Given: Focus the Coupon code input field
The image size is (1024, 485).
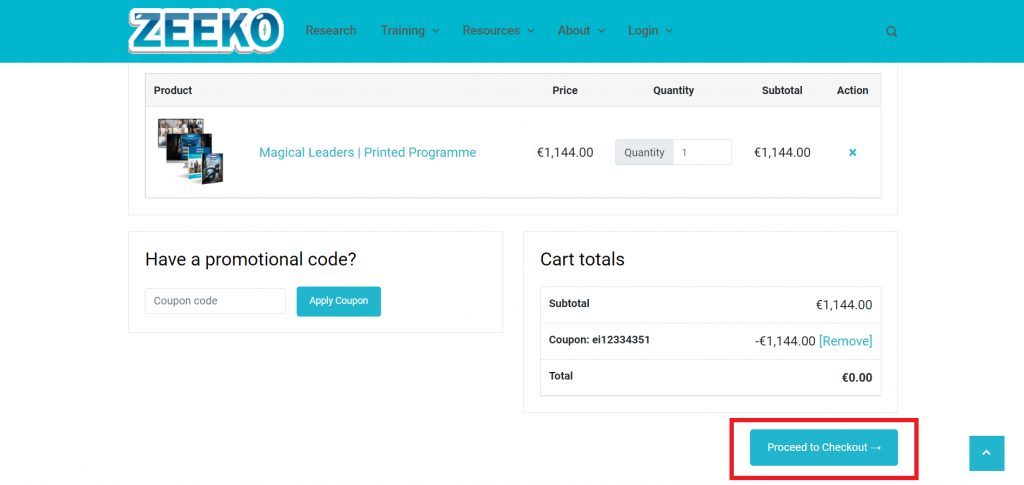Looking at the screenshot, I should [215, 301].
